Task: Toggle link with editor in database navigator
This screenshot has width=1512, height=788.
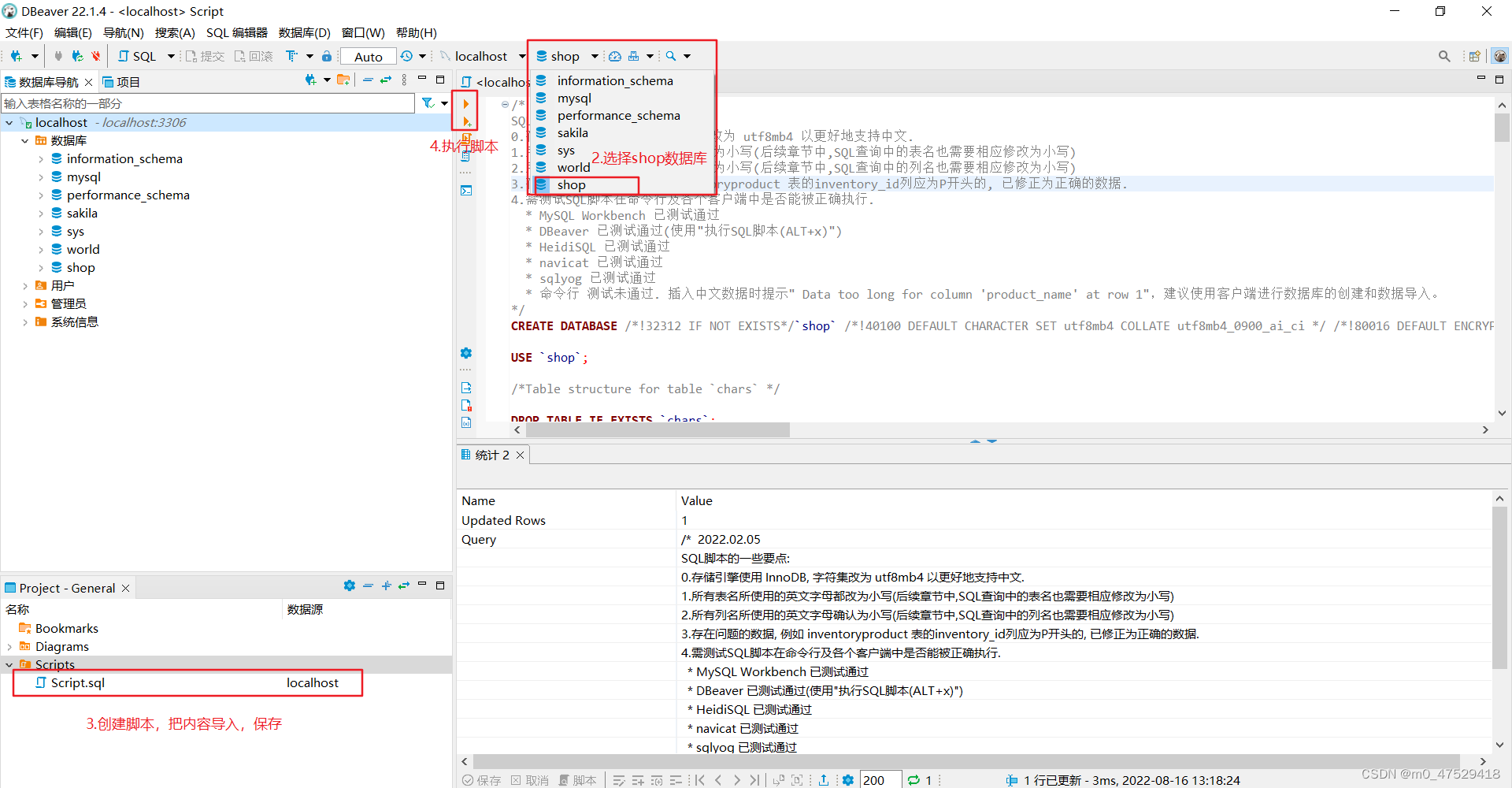Action: [386, 80]
